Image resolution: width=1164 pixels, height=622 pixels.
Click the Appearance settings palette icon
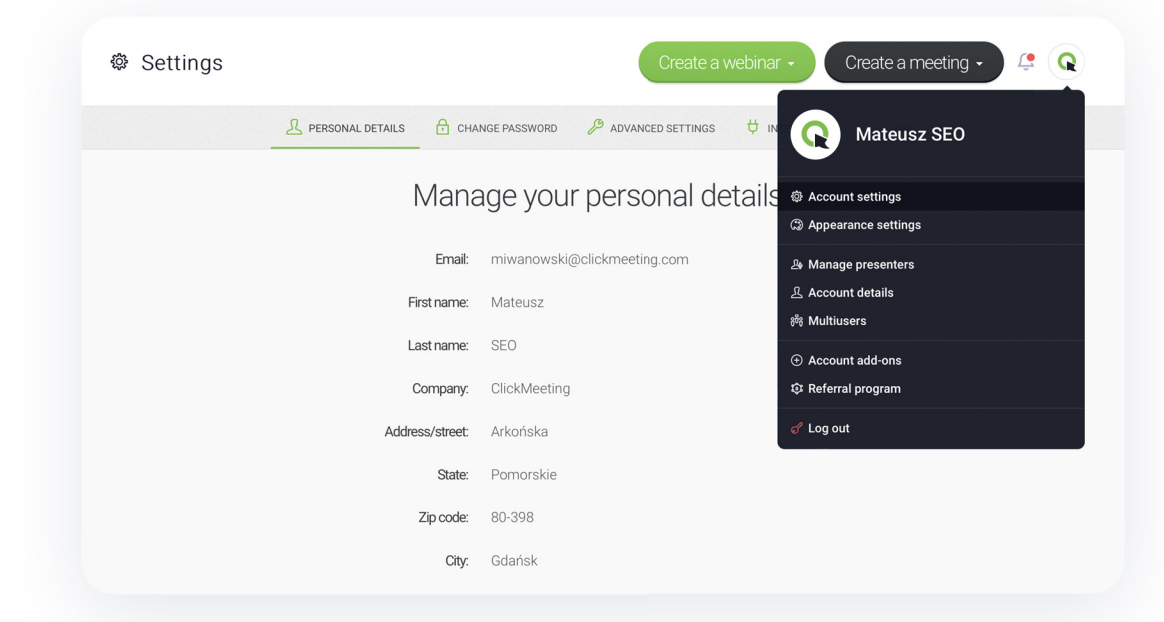click(797, 225)
